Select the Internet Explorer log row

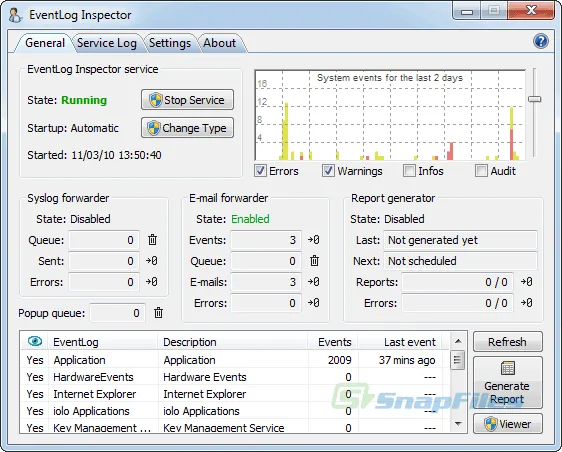[x=235, y=394]
